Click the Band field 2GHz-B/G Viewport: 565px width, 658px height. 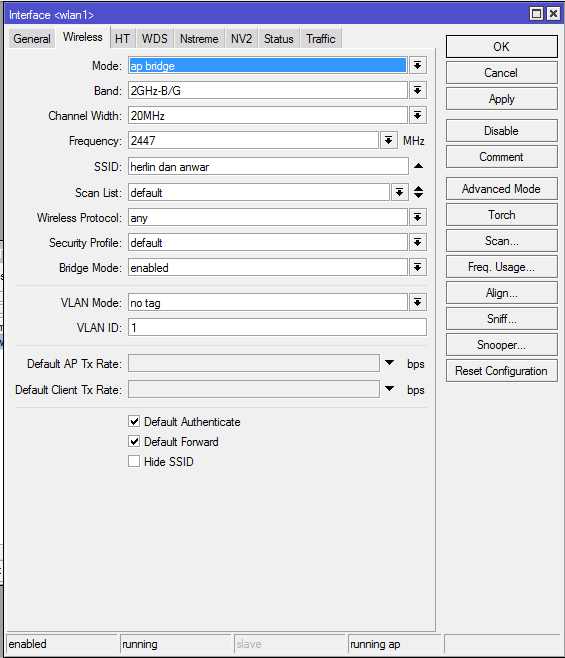point(268,90)
